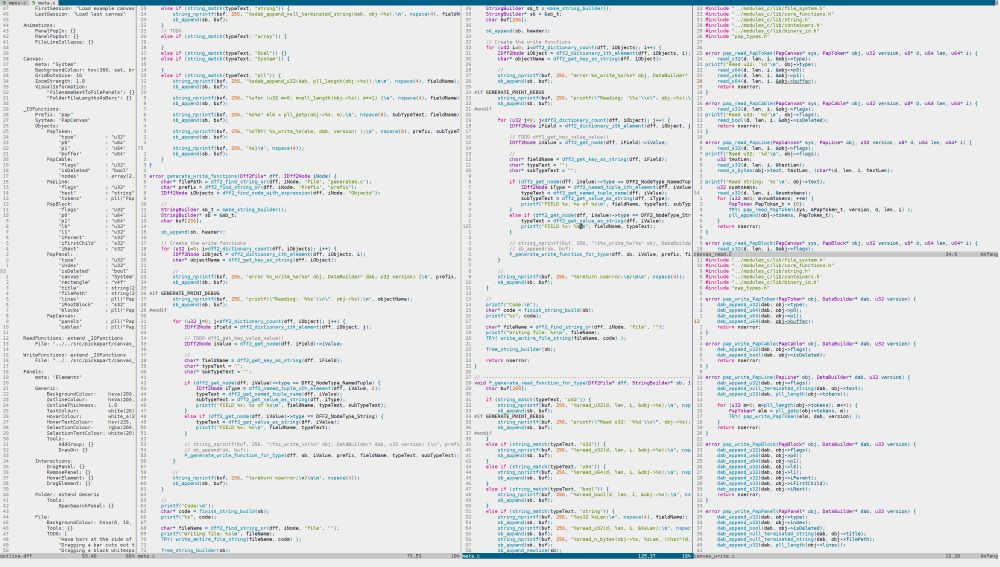Click the OutlineThickness: 1.0 line
The image size is (1000, 567).
[x=82, y=405]
